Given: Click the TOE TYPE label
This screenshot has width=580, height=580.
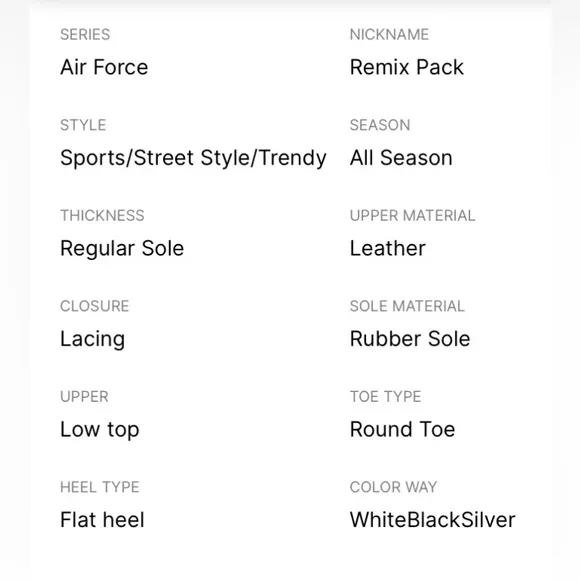Looking at the screenshot, I should click(385, 397).
